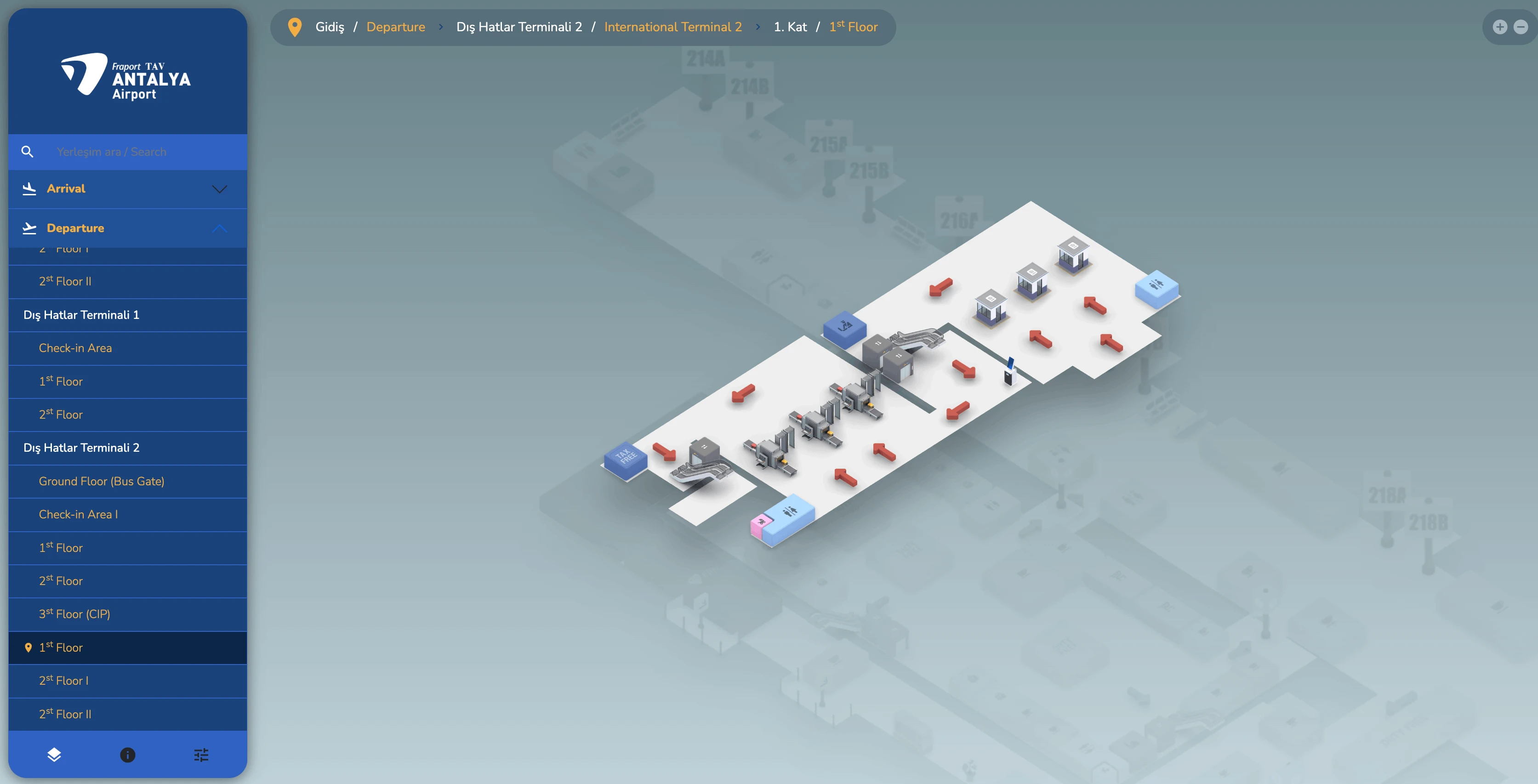The image size is (1538, 784).
Task: Select the Arrival airplane landing icon
Action: coord(29,188)
